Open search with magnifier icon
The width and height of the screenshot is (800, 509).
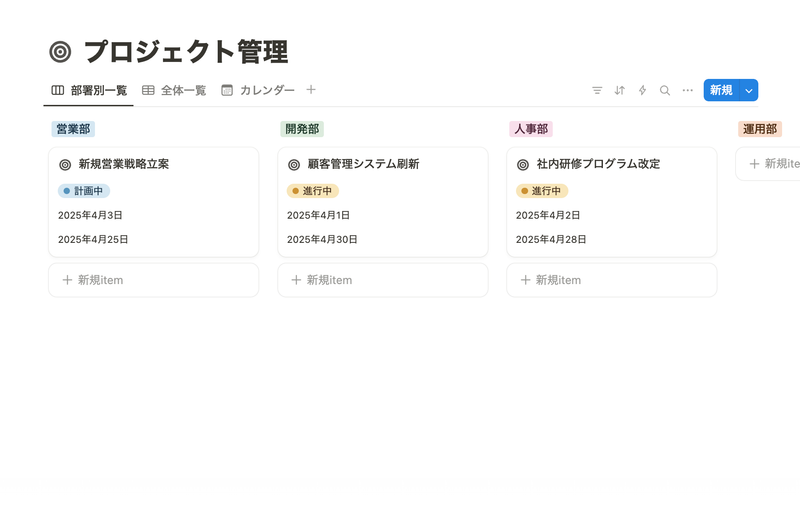click(665, 90)
